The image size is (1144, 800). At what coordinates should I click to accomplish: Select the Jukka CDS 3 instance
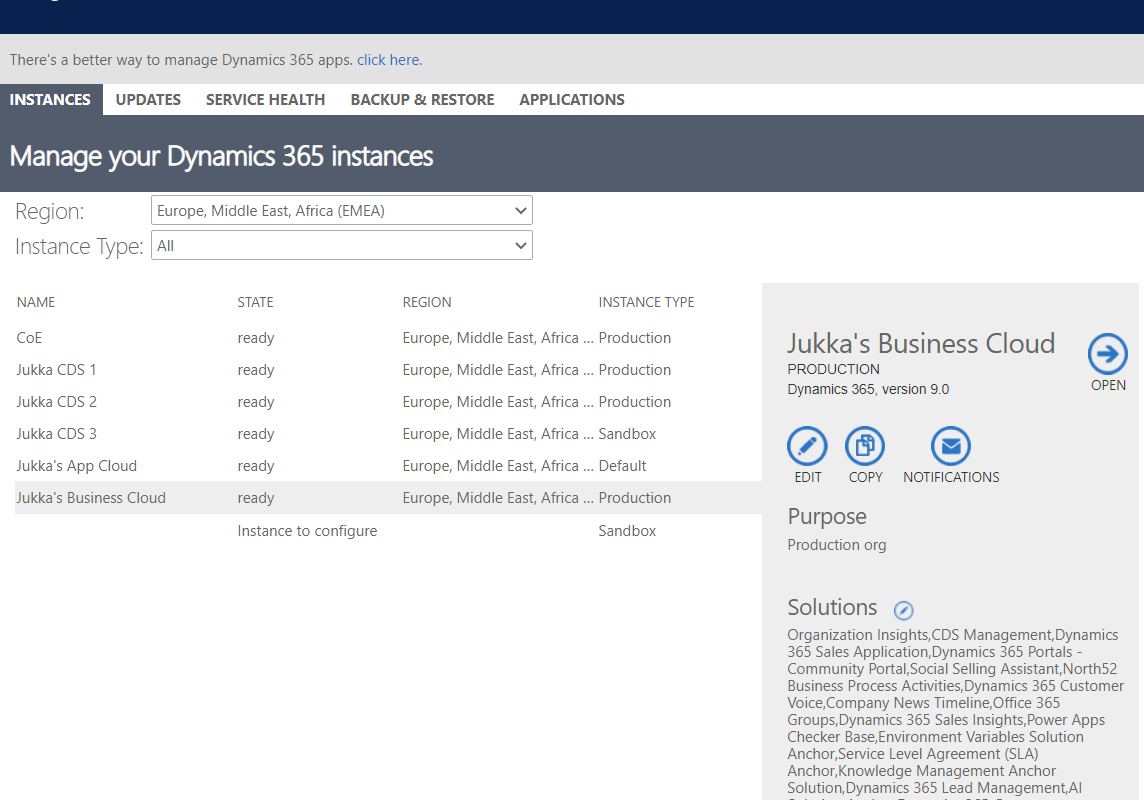388,434
